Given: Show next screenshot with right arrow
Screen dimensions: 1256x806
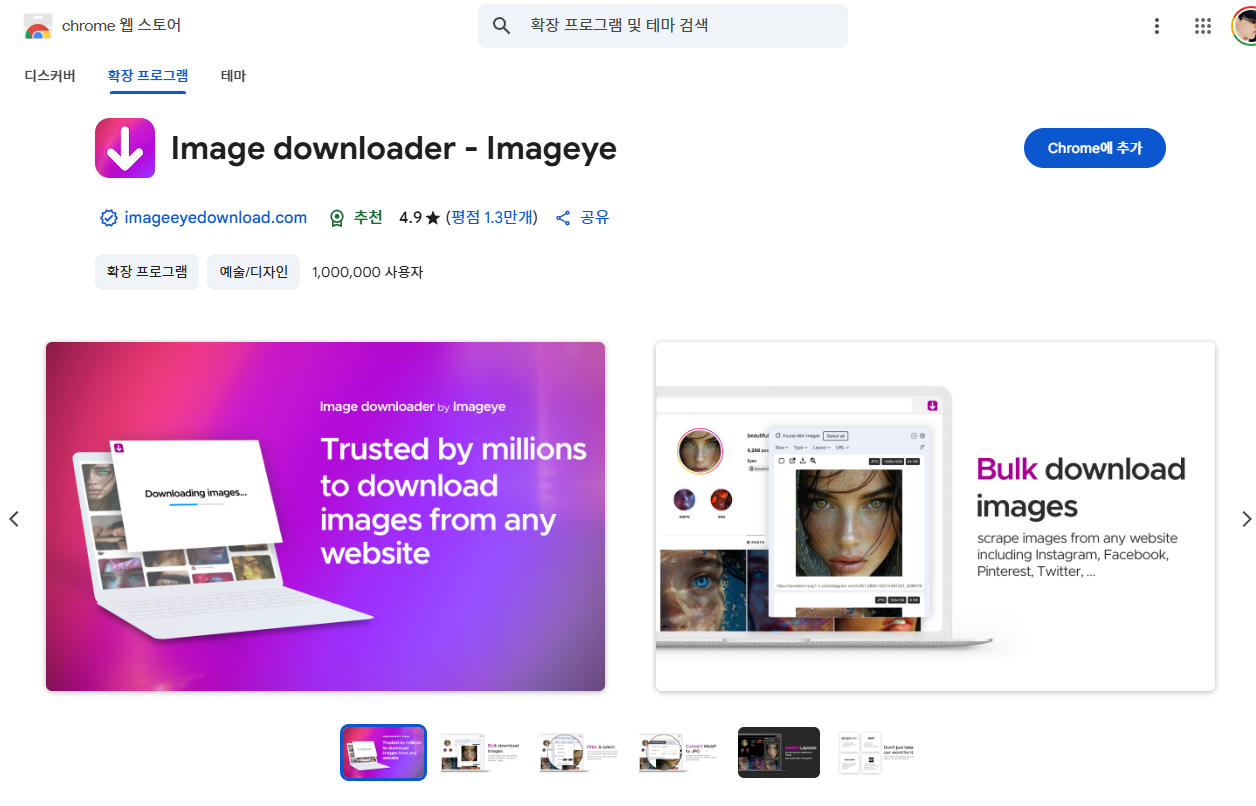Looking at the screenshot, I should coord(1246,518).
